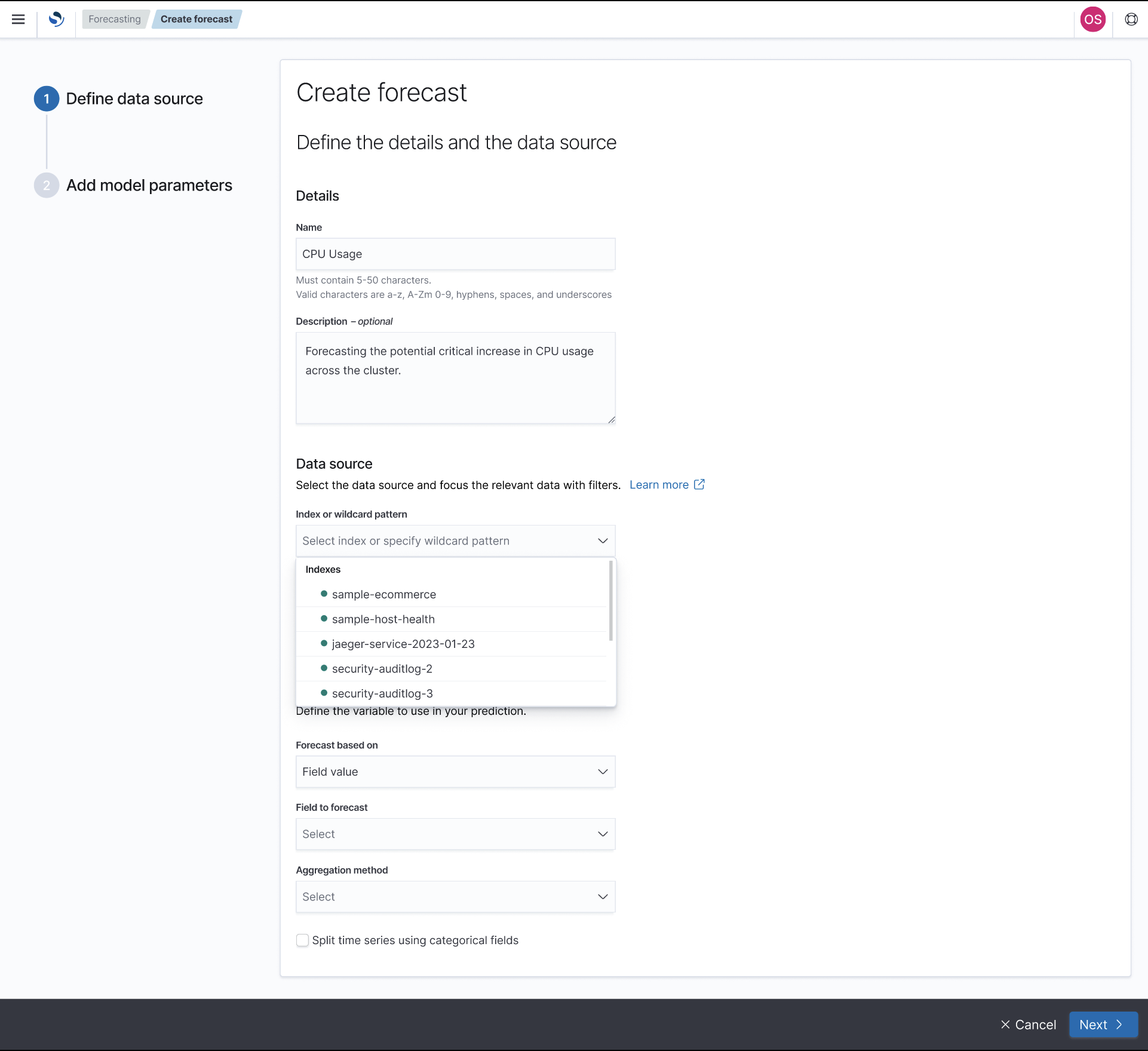Click step 2 Add model parameters indicator
This screenshot has height=1051, width=1148.
pos(46,185)
